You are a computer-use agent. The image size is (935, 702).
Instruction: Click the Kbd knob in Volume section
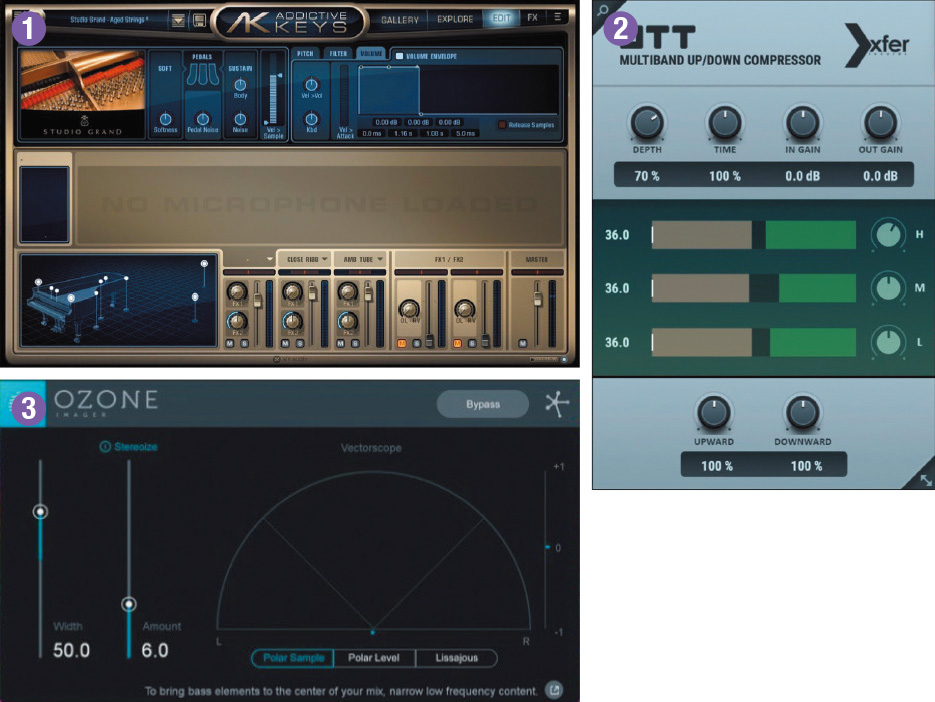coord(311,119)
